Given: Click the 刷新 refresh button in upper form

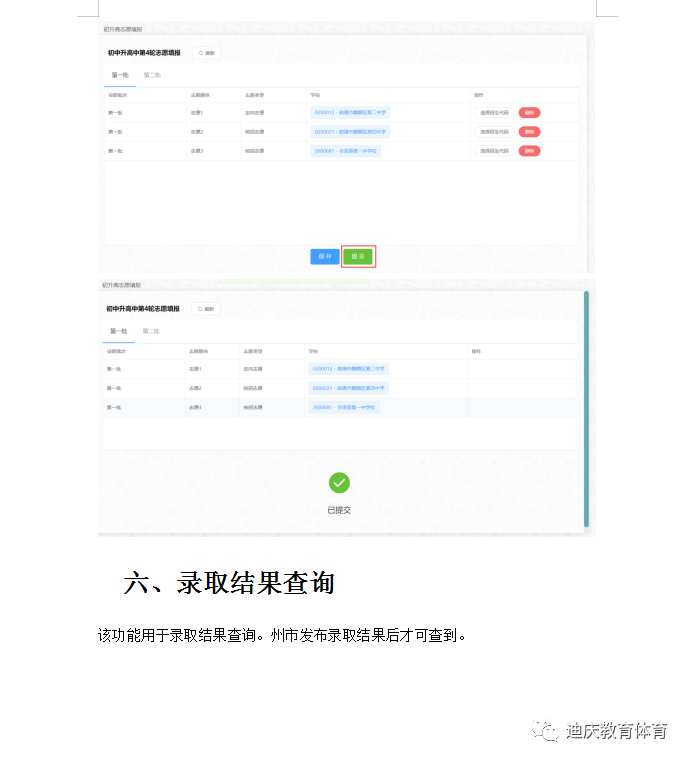Looking at the screenshot, I should pyautogui.click(x=207, y=53).
